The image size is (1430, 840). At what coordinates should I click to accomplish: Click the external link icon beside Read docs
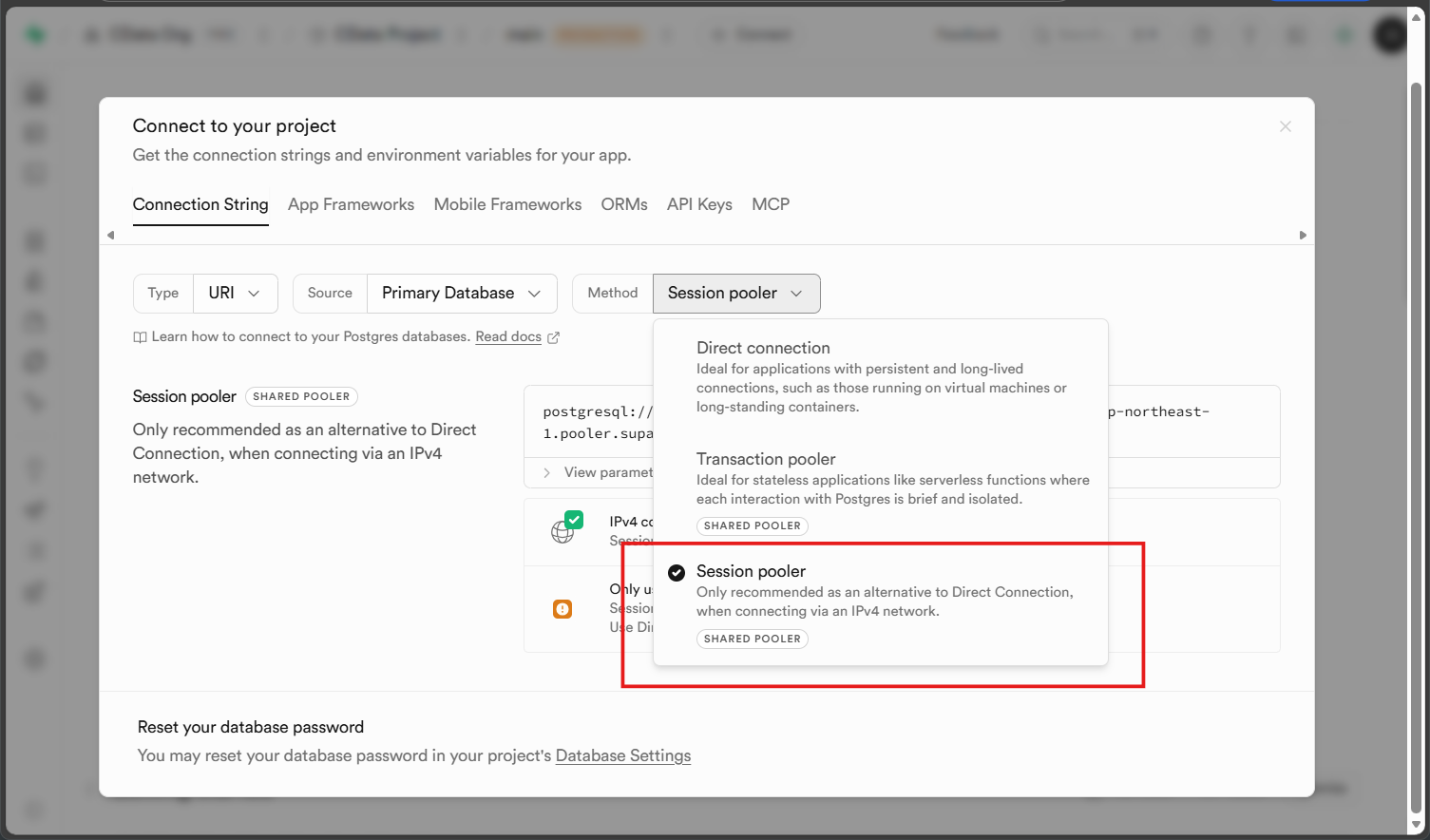point(554,337)
